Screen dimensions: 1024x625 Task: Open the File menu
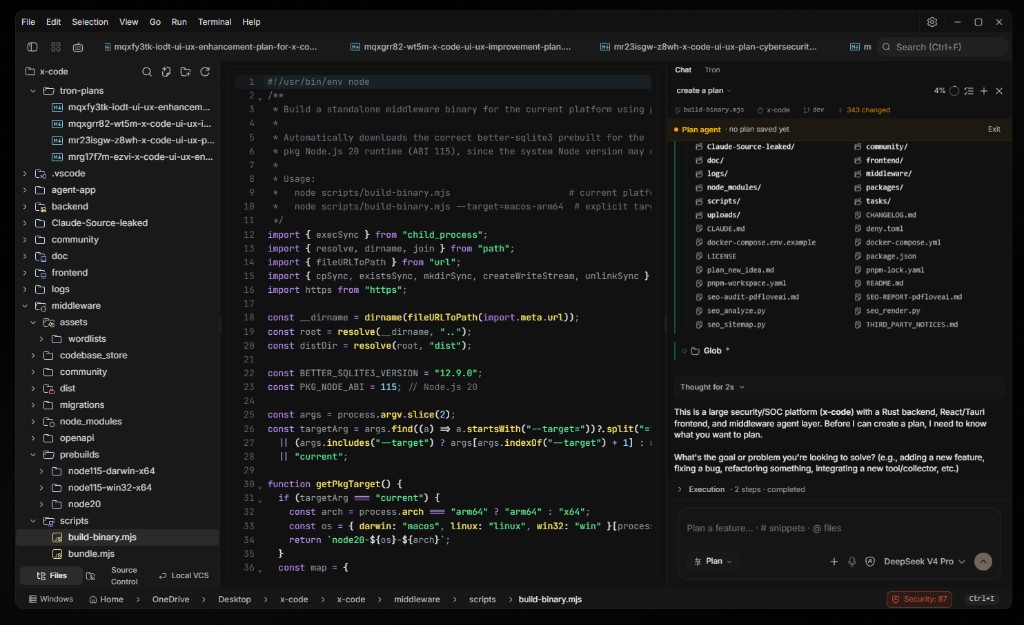[x=28, y=22]
